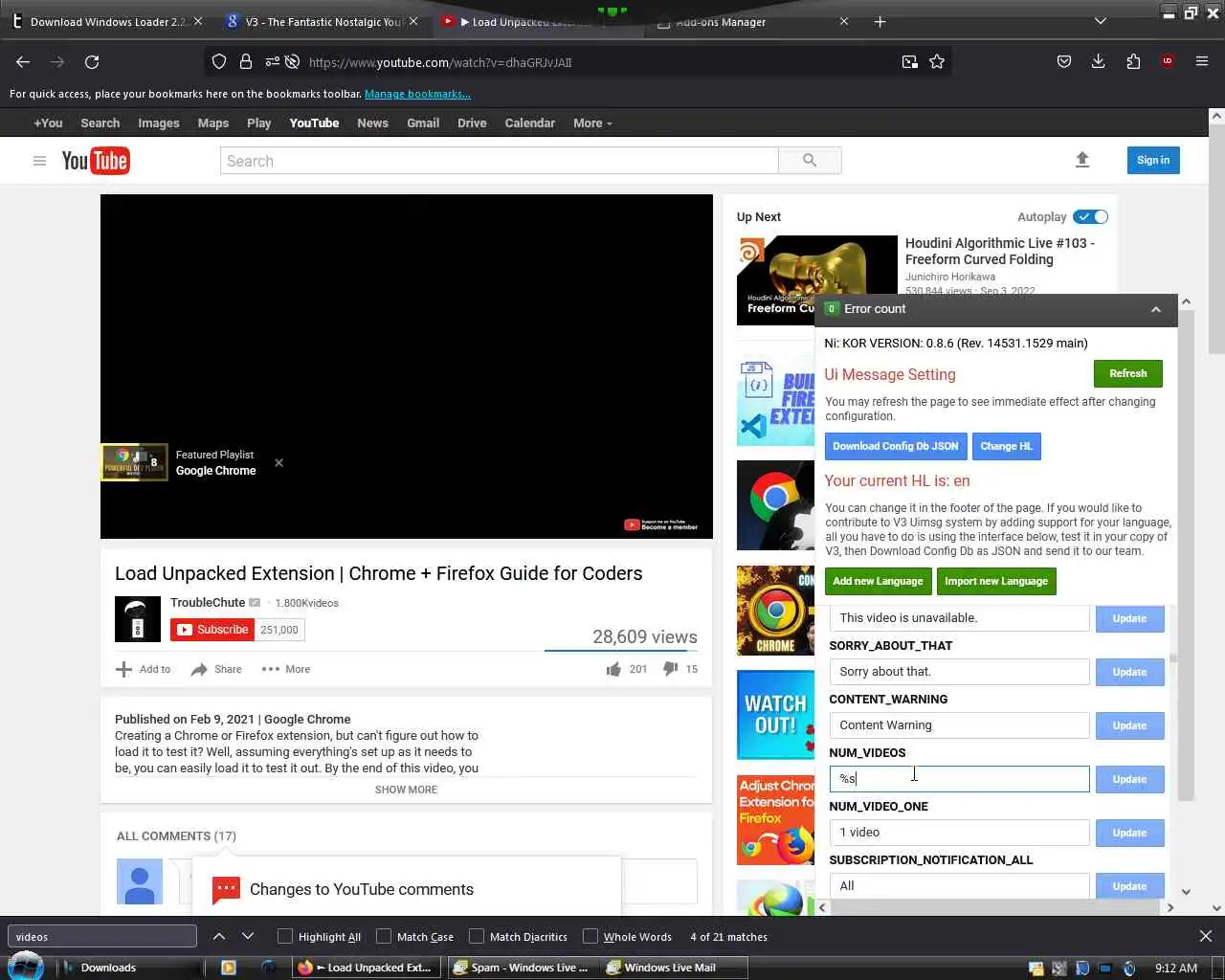Screen dimensions: 1225x980
Task: Click Import new Language button
Action: point(996,581)
